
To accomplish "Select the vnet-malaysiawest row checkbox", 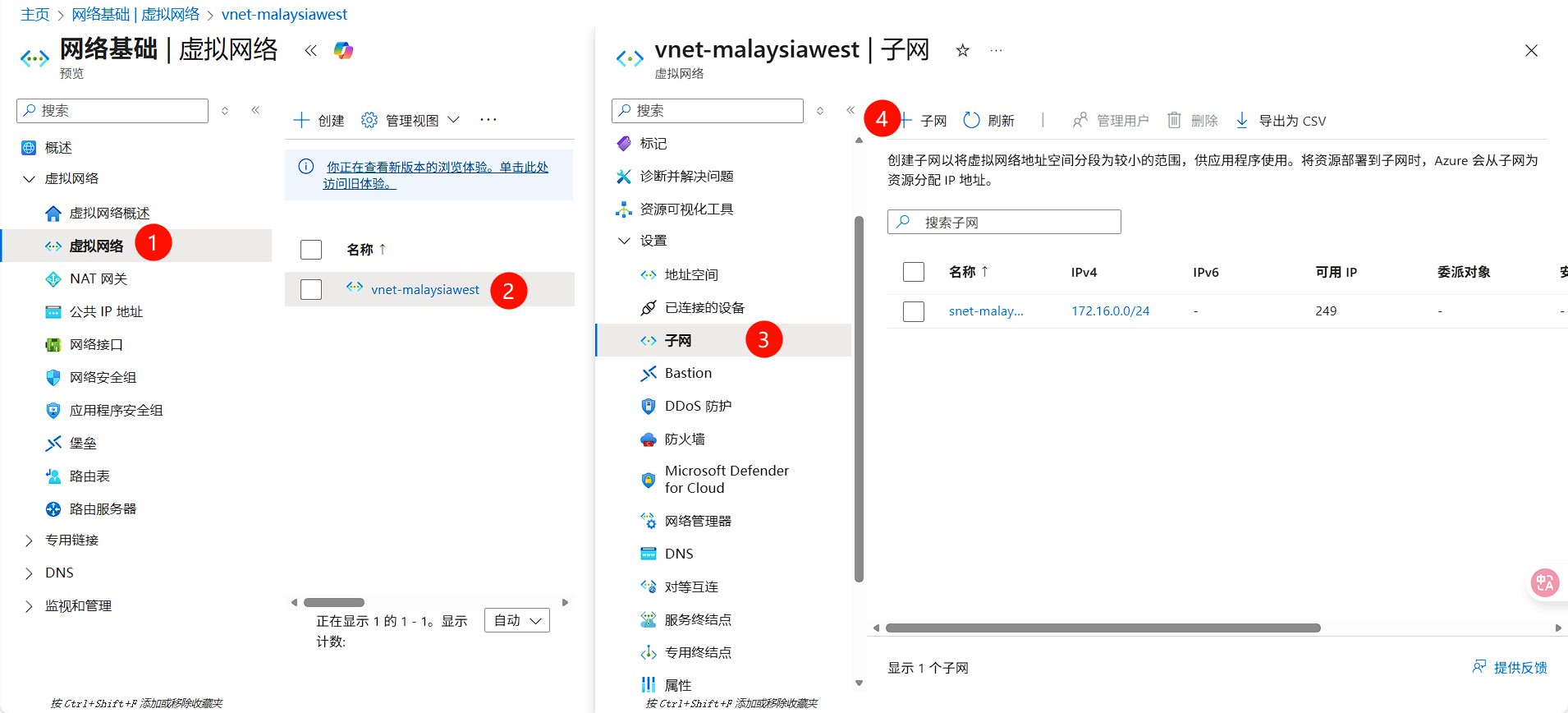I will [x=311, y=289].
